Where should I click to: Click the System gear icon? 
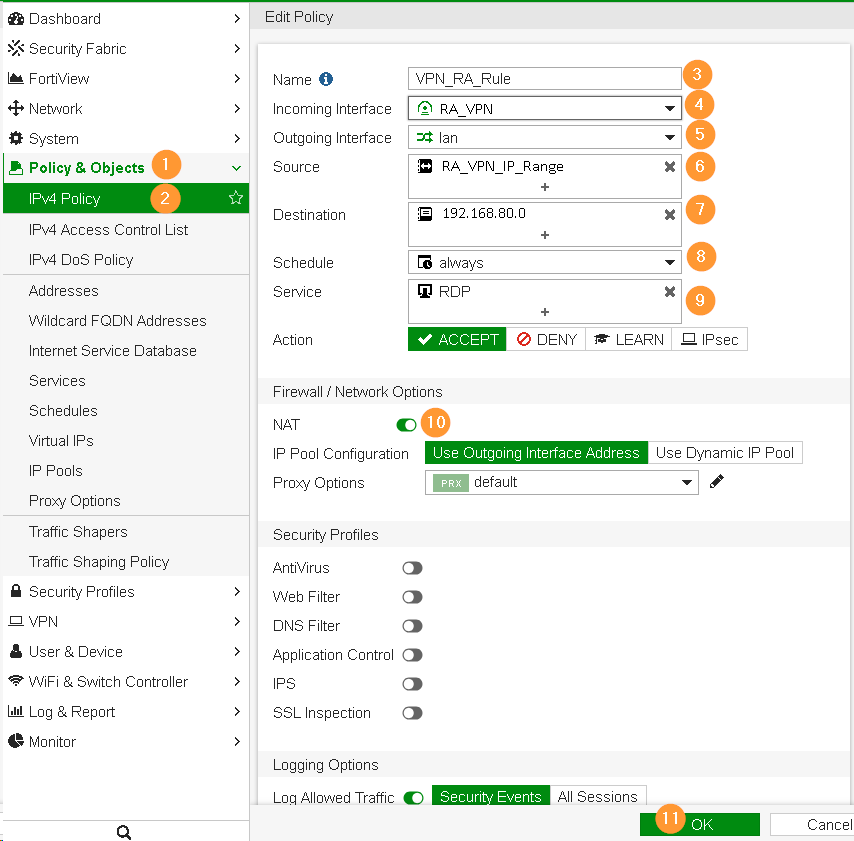(16, 138)
